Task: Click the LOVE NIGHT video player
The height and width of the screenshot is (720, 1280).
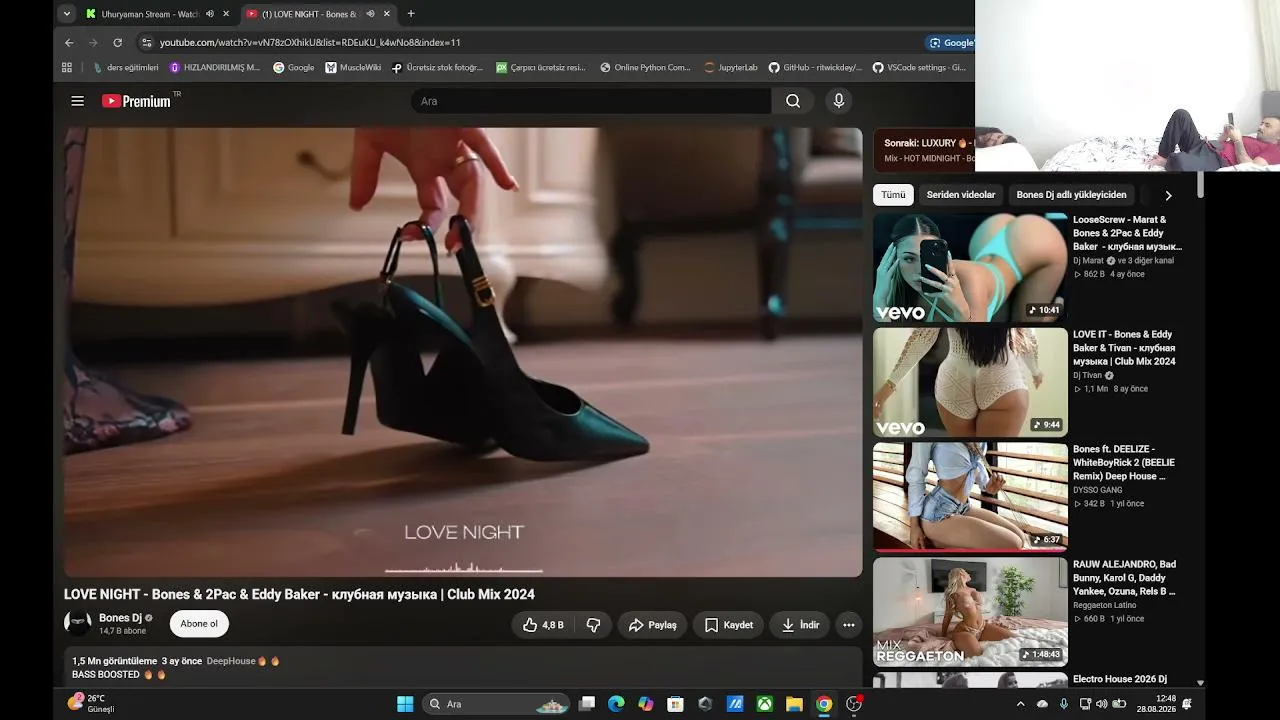Action: (463, 352)
